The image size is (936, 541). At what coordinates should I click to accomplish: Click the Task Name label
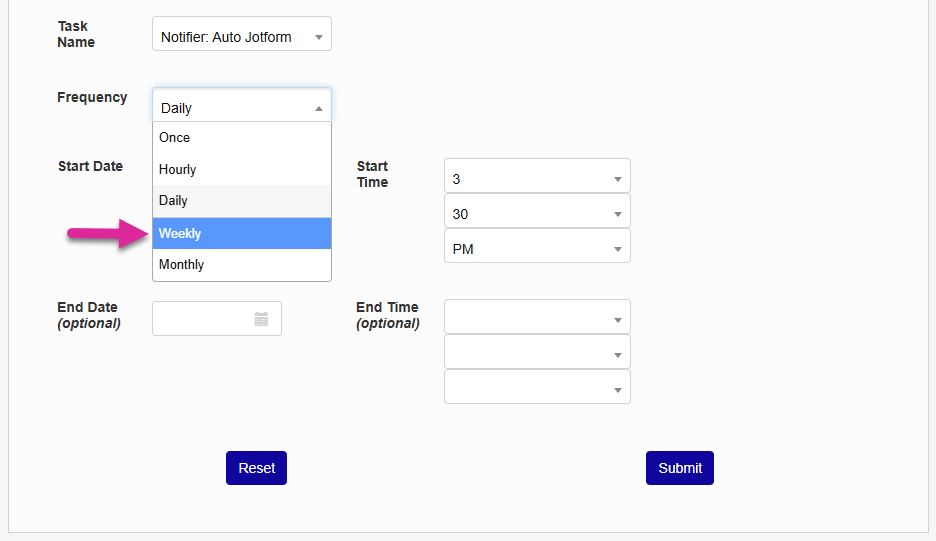[x=76, y=34]
